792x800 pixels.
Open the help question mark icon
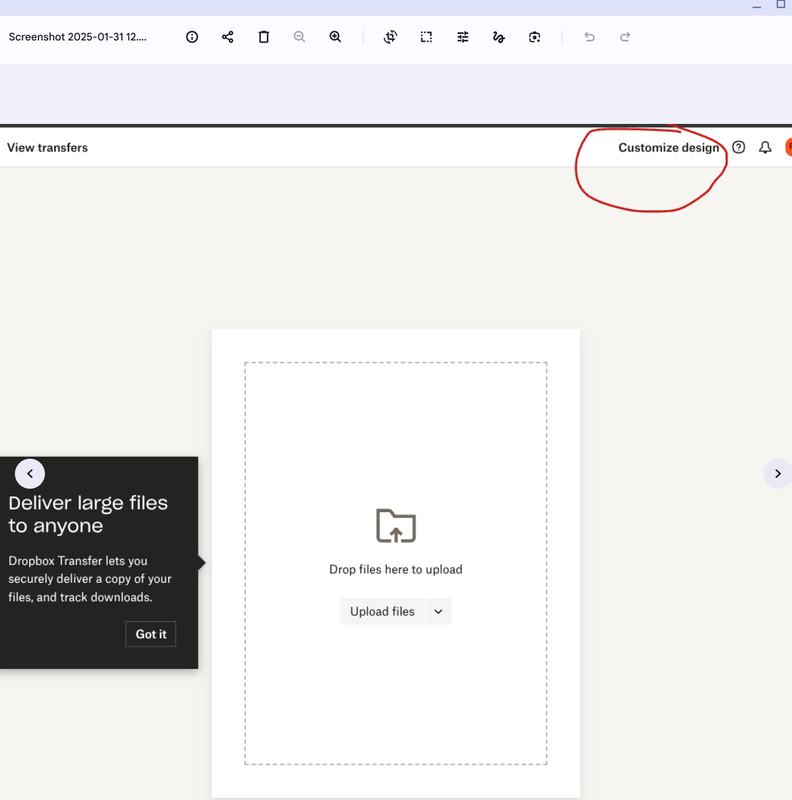click(739, 147)
